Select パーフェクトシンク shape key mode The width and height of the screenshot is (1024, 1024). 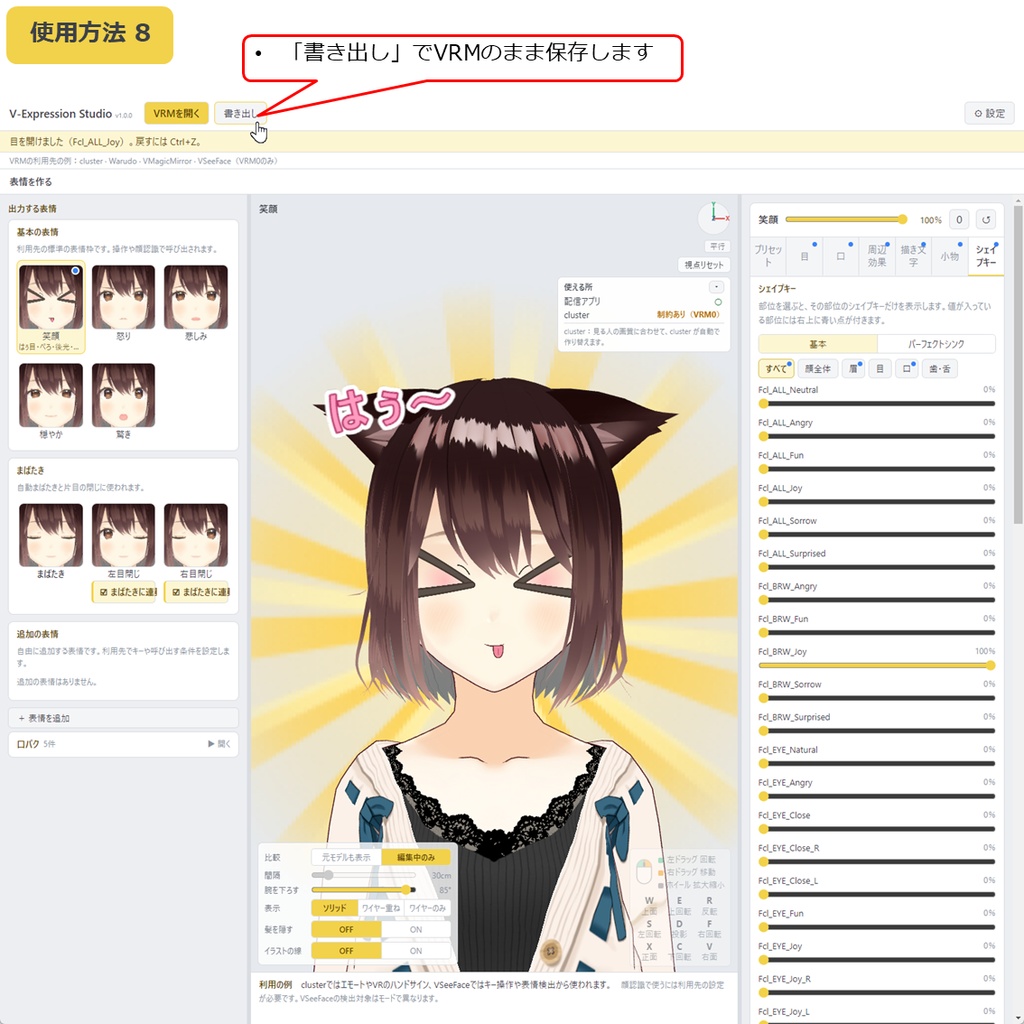936,344
